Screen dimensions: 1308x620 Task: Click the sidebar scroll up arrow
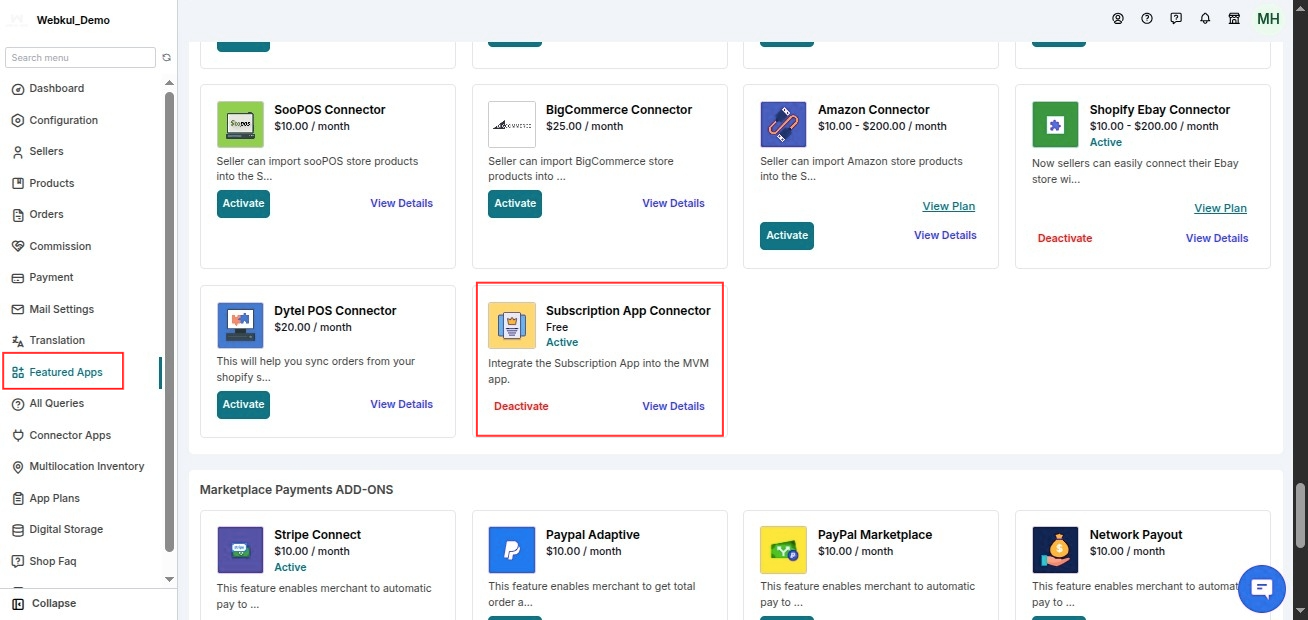click(169, 83)
